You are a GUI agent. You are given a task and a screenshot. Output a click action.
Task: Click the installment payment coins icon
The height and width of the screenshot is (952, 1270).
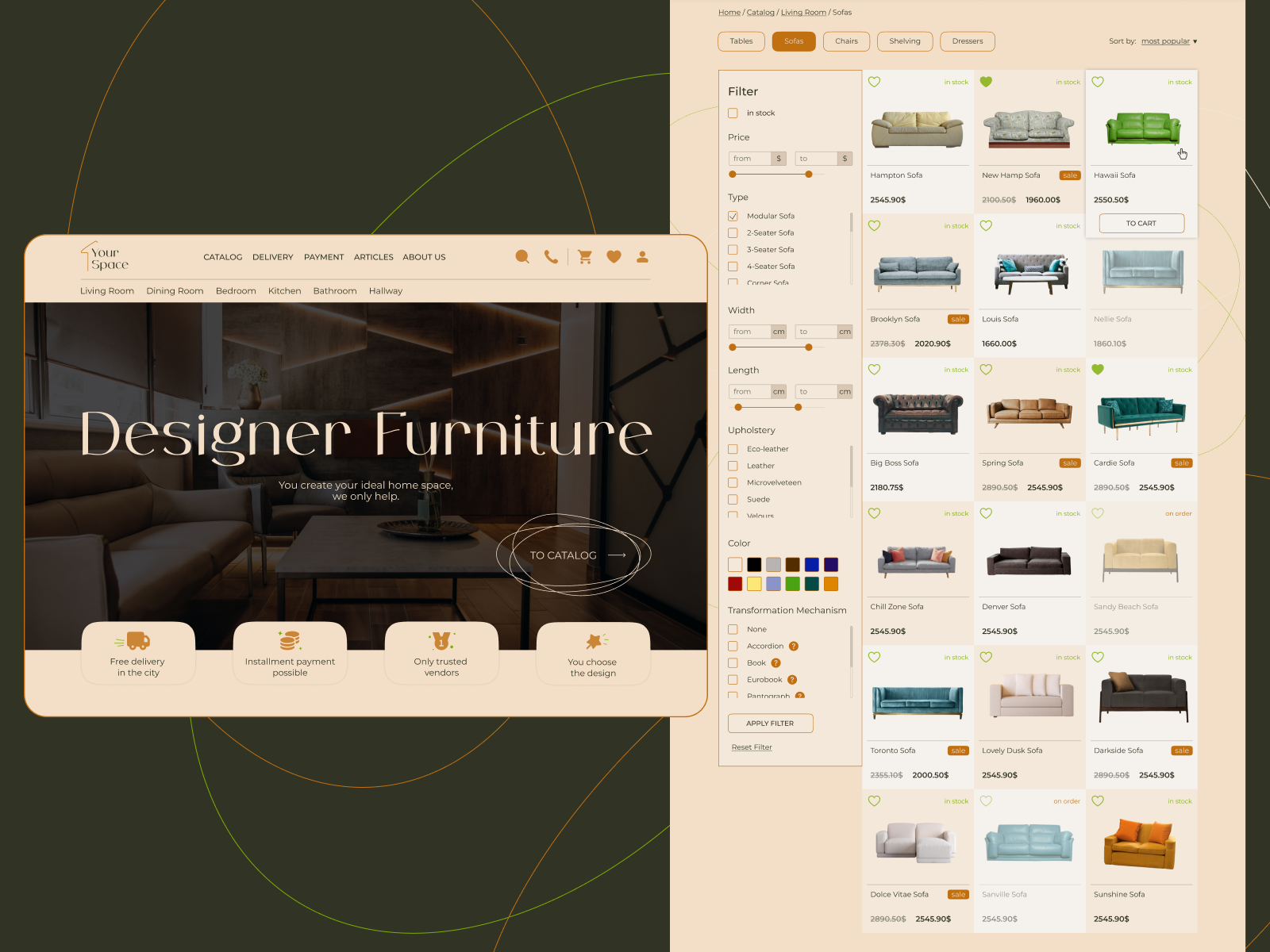pyautogui.click(x=289, y=640)
